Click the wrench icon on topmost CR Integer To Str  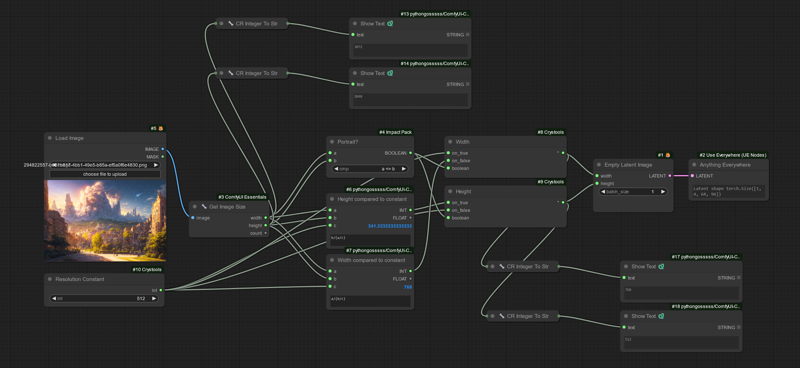click(x=231, y=23)
